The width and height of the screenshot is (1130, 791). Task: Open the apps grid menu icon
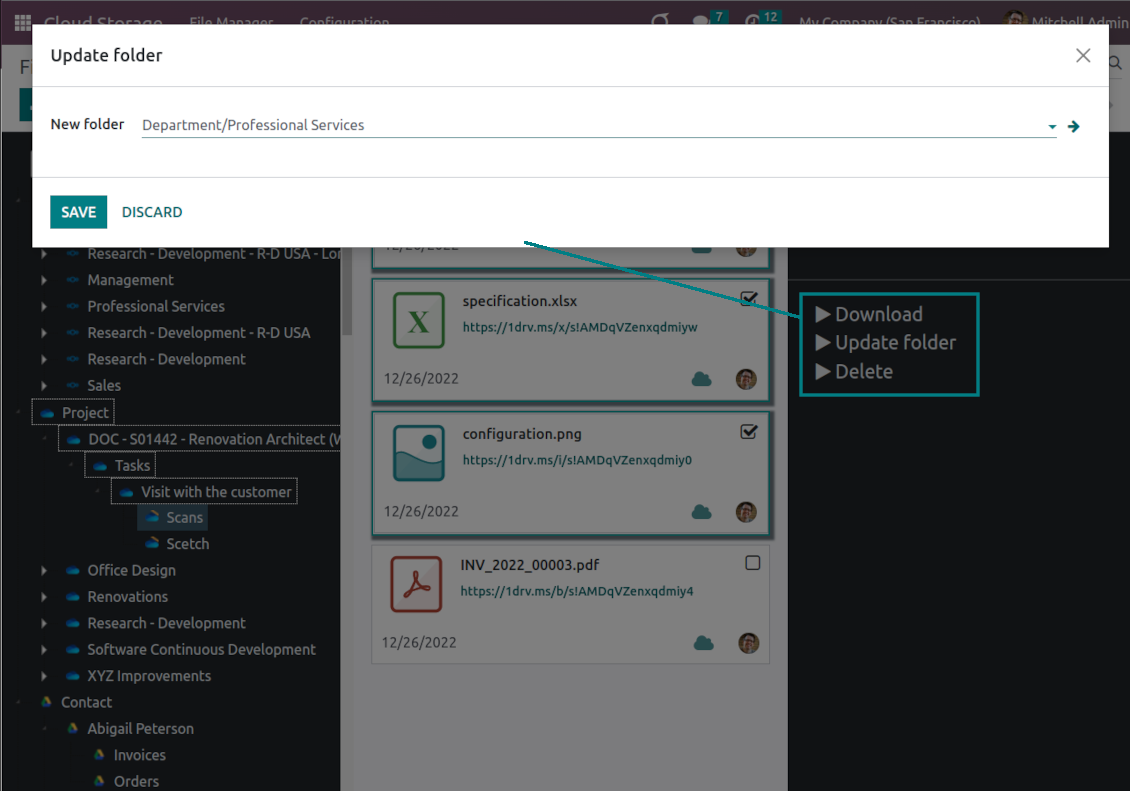click(x=22, y=22)
